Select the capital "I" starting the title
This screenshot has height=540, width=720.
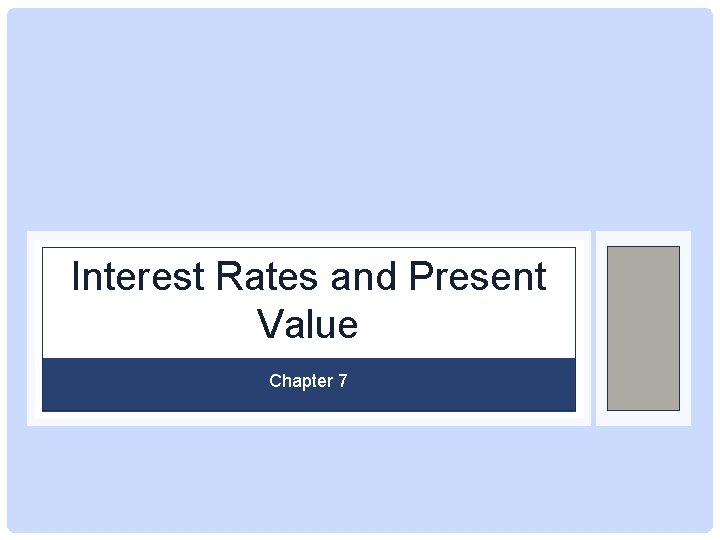click(76, 276)
